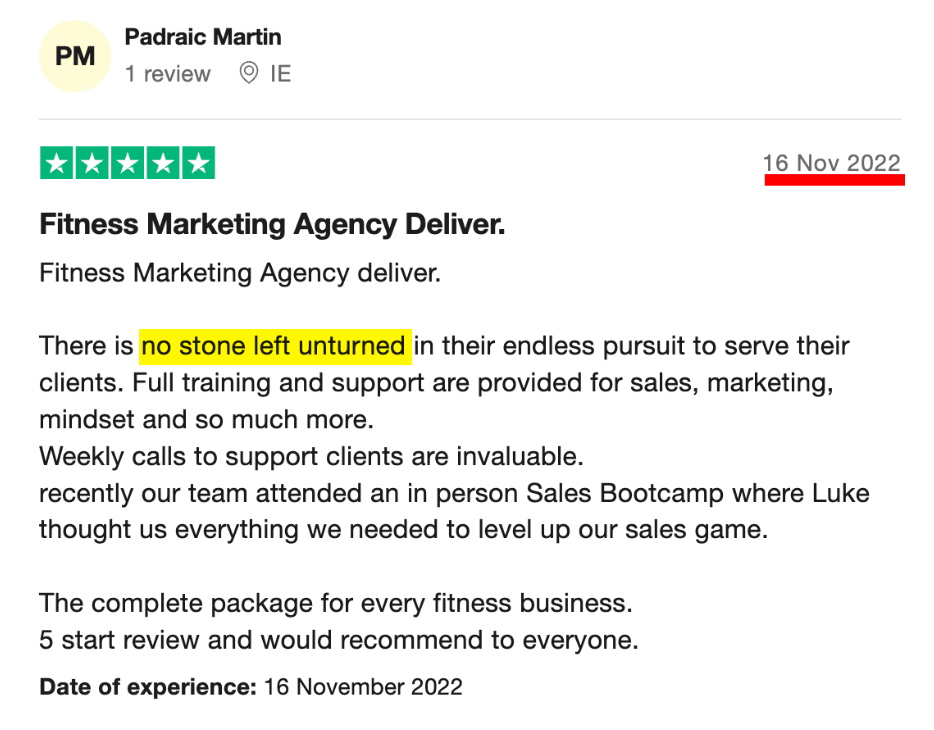Click the '1 review' count

167,74
